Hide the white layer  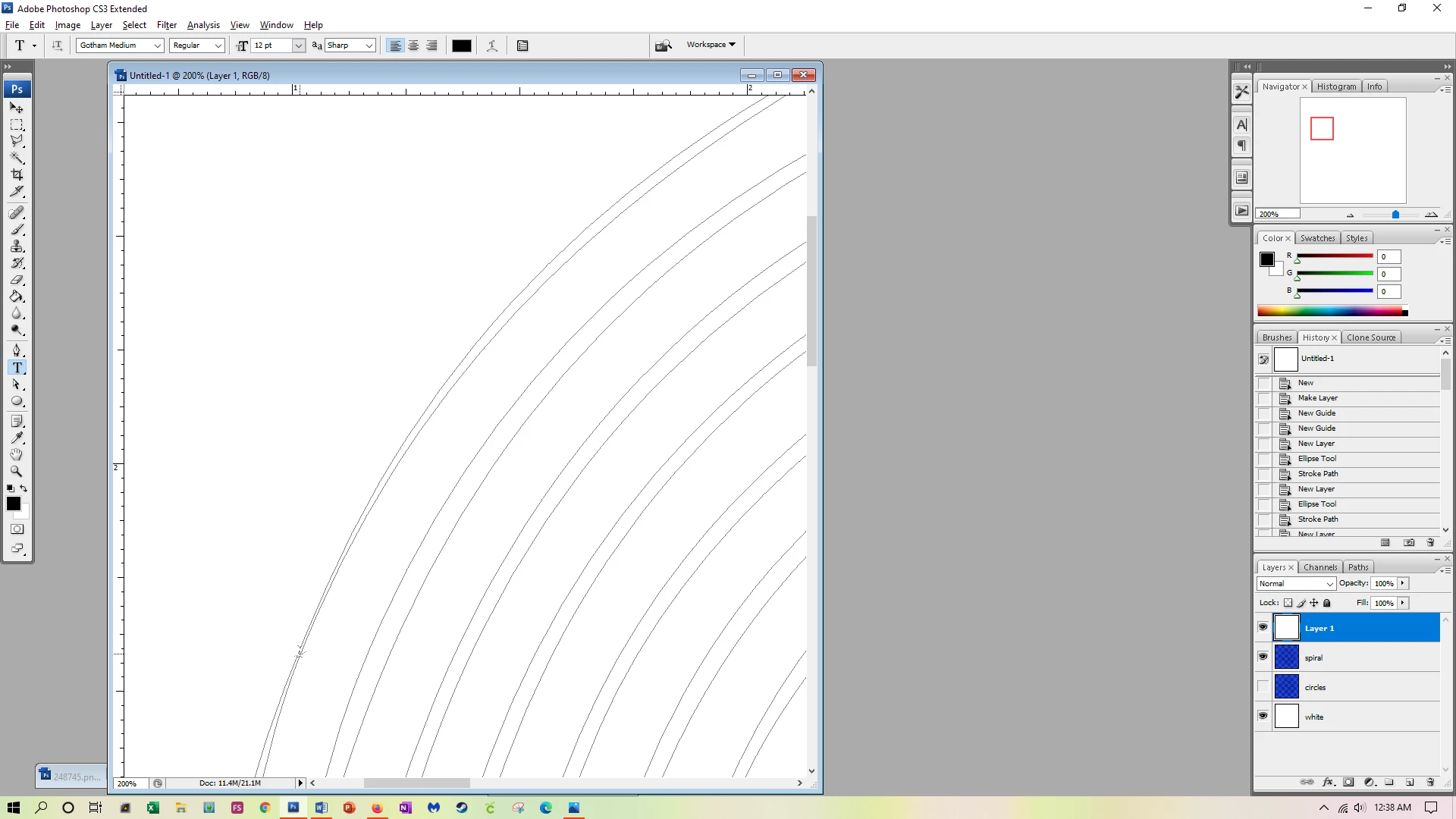coord(1263,716)
